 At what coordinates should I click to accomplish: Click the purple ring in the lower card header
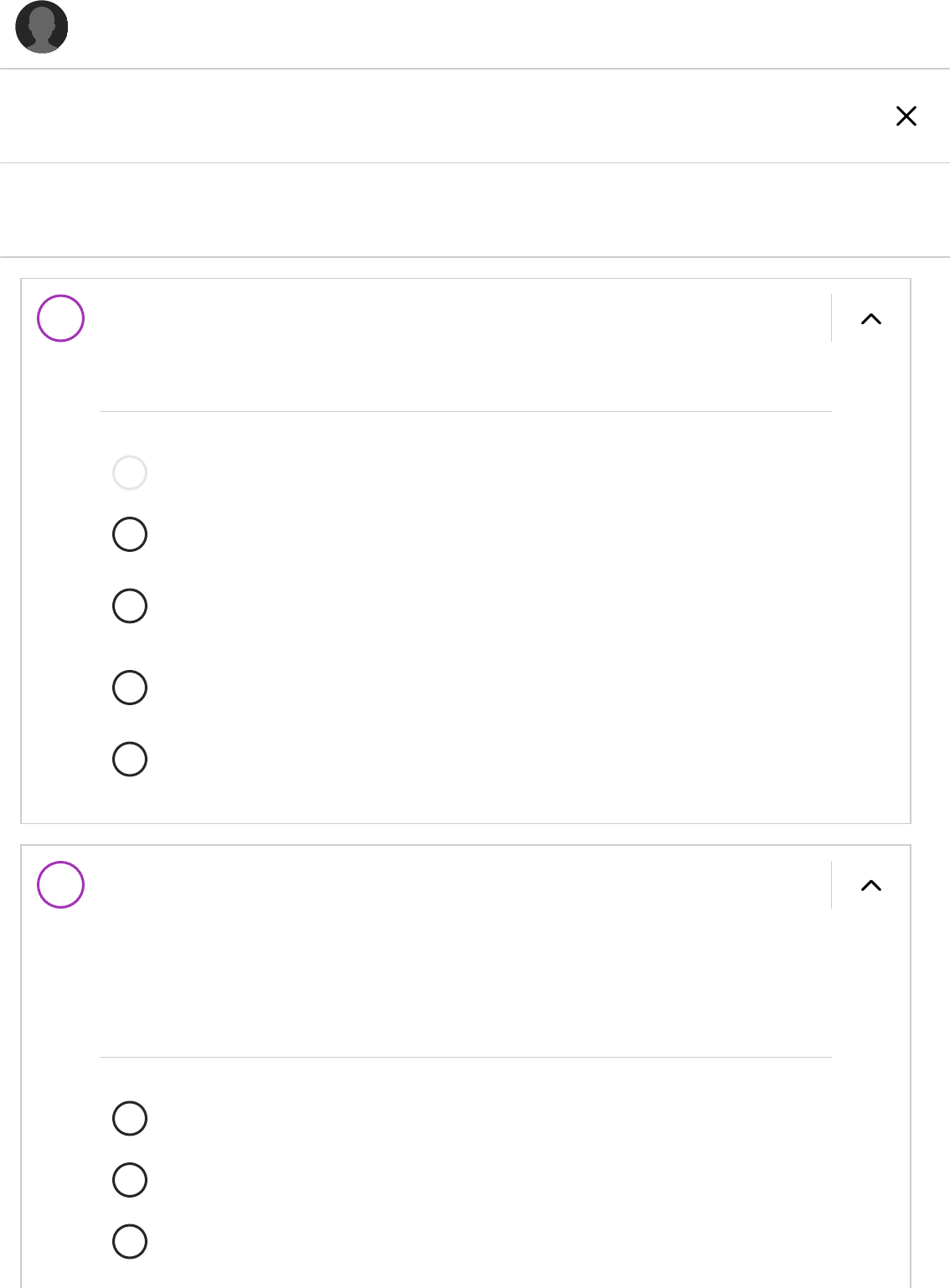pyautogui.click(x=61, y=885)
